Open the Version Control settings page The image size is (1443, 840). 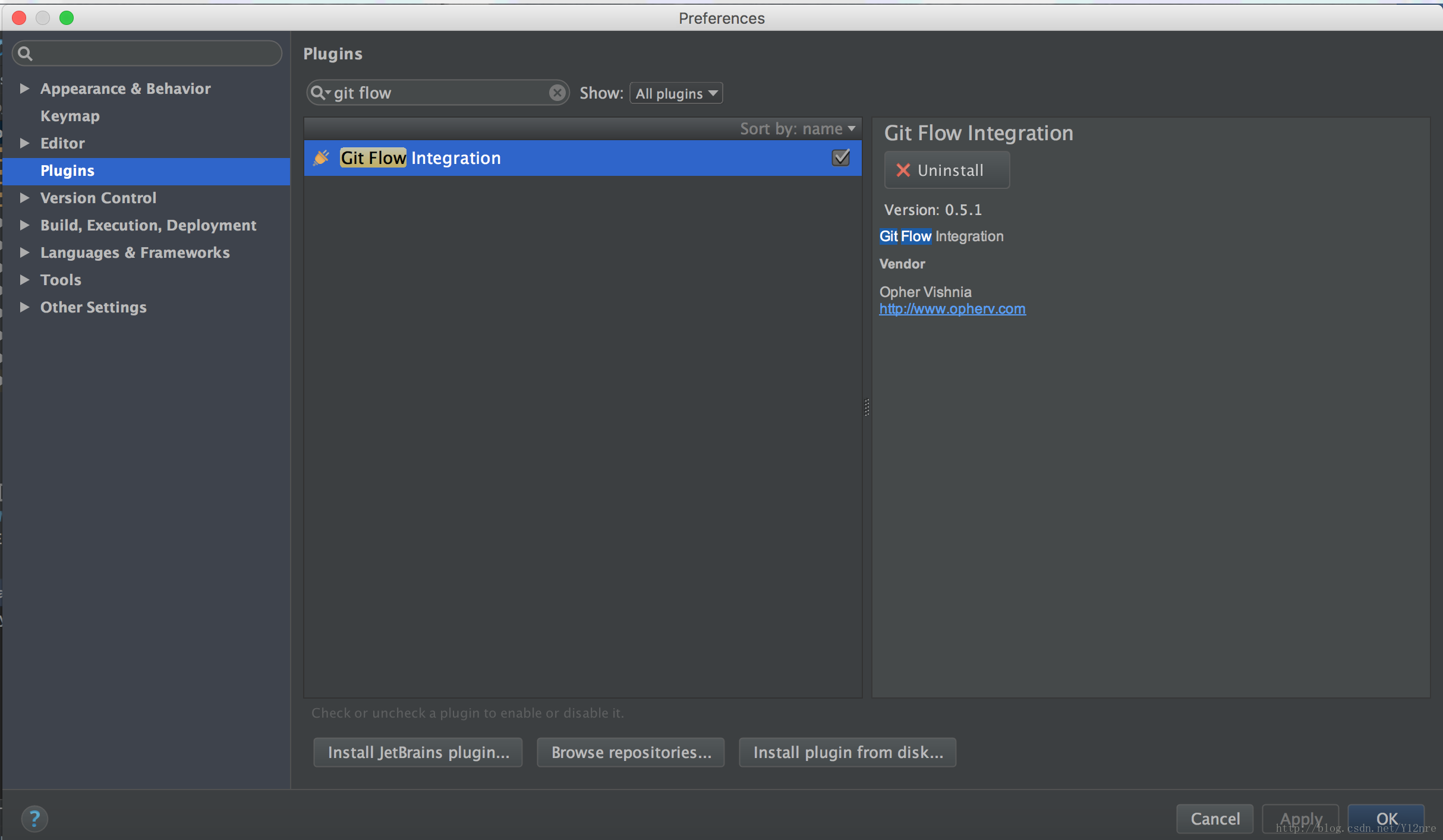[x=98, y=198]
